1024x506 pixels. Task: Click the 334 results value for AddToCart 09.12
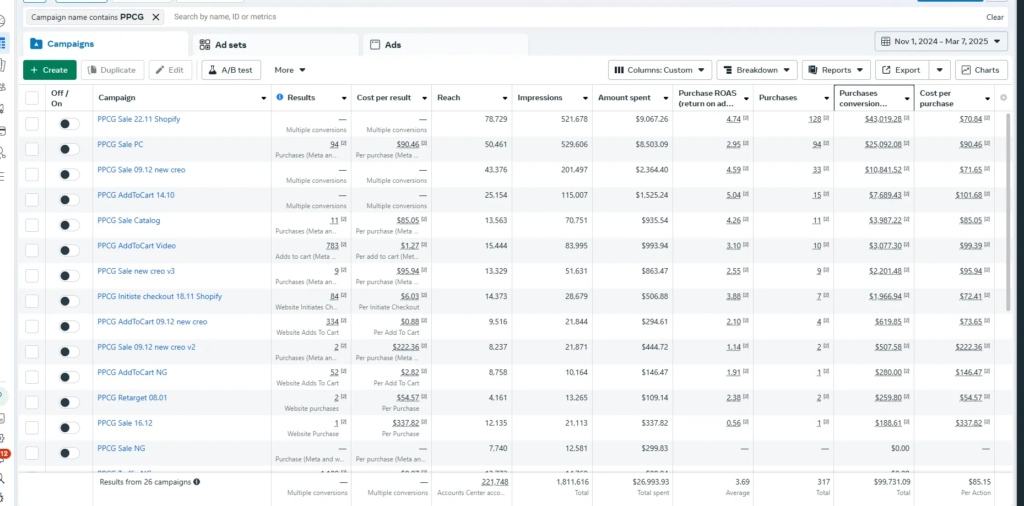(x=332, y=321)
